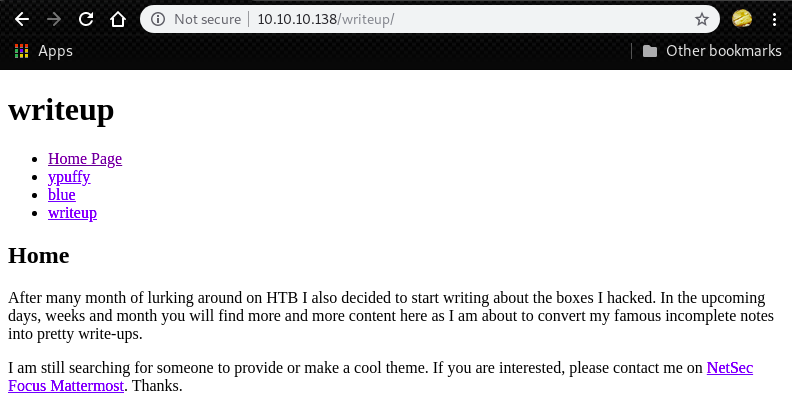Click the large writeup page heading
The width and height of the screenshot is (792, 405).
tap(61, 109)
